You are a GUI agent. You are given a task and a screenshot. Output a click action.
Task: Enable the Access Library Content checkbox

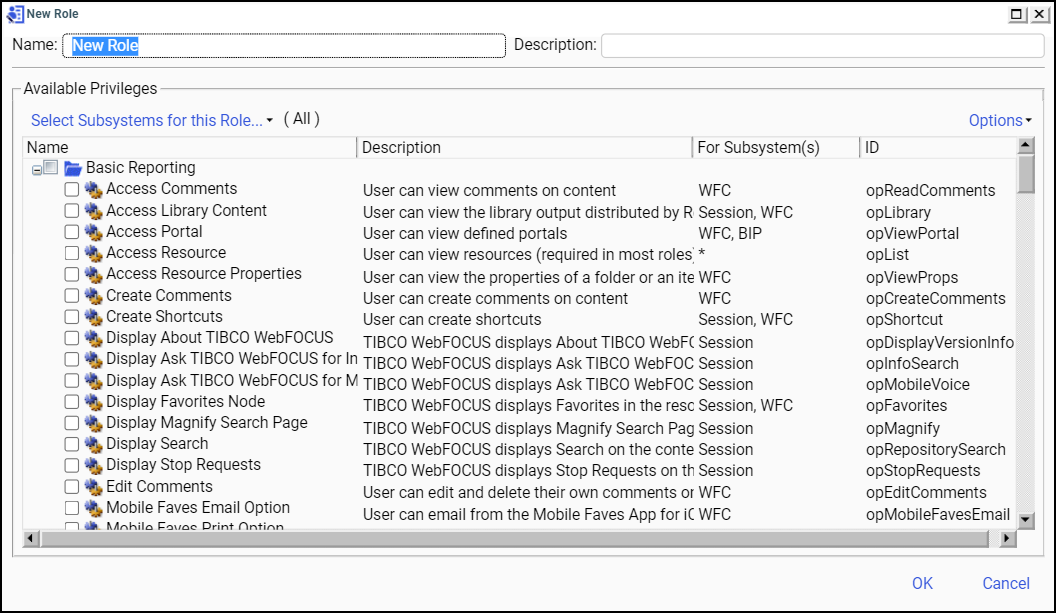72,211
